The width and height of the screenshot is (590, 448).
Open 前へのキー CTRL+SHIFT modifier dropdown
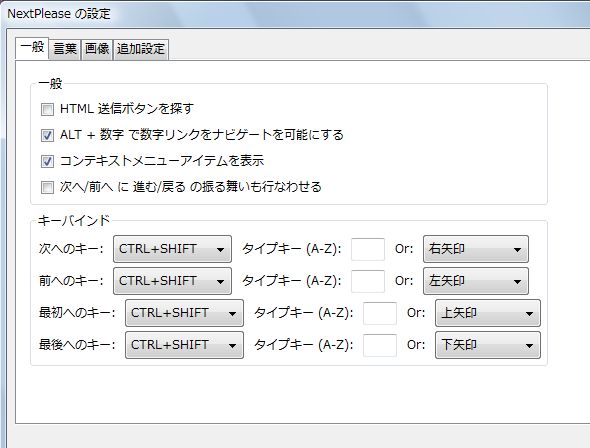point(172,281)
